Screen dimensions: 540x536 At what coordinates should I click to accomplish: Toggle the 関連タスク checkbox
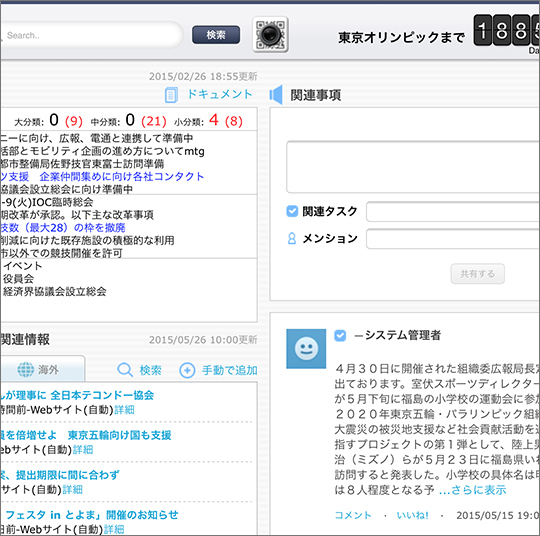click(292, 211)
